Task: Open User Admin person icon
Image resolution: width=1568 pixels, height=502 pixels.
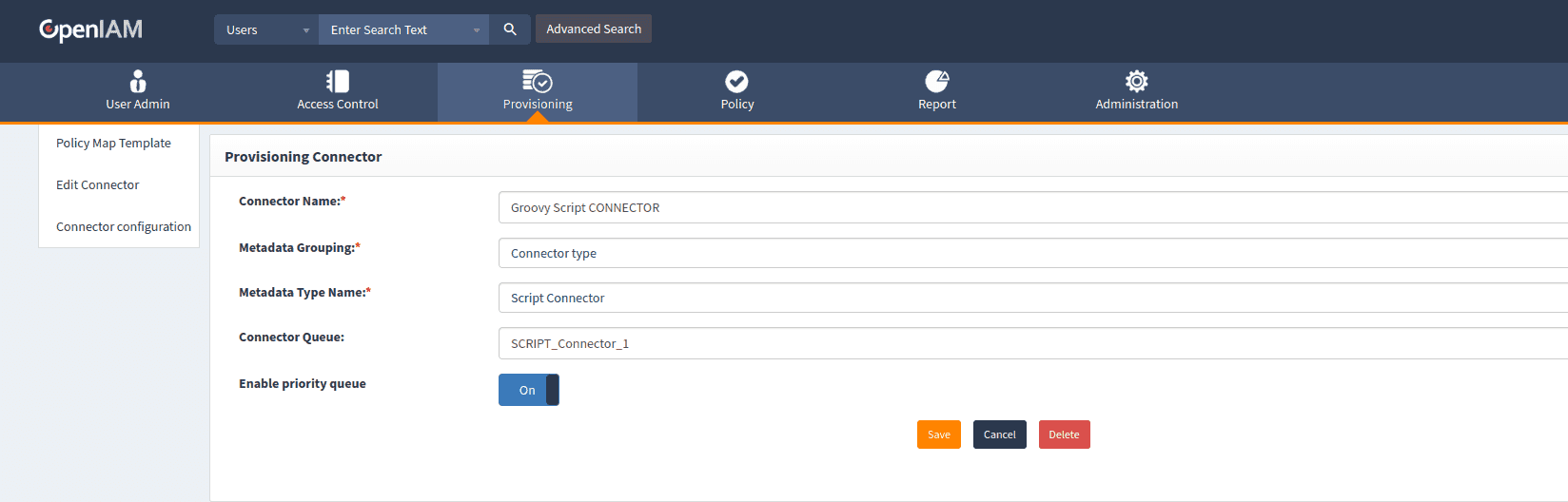Action: click(138, 81)
